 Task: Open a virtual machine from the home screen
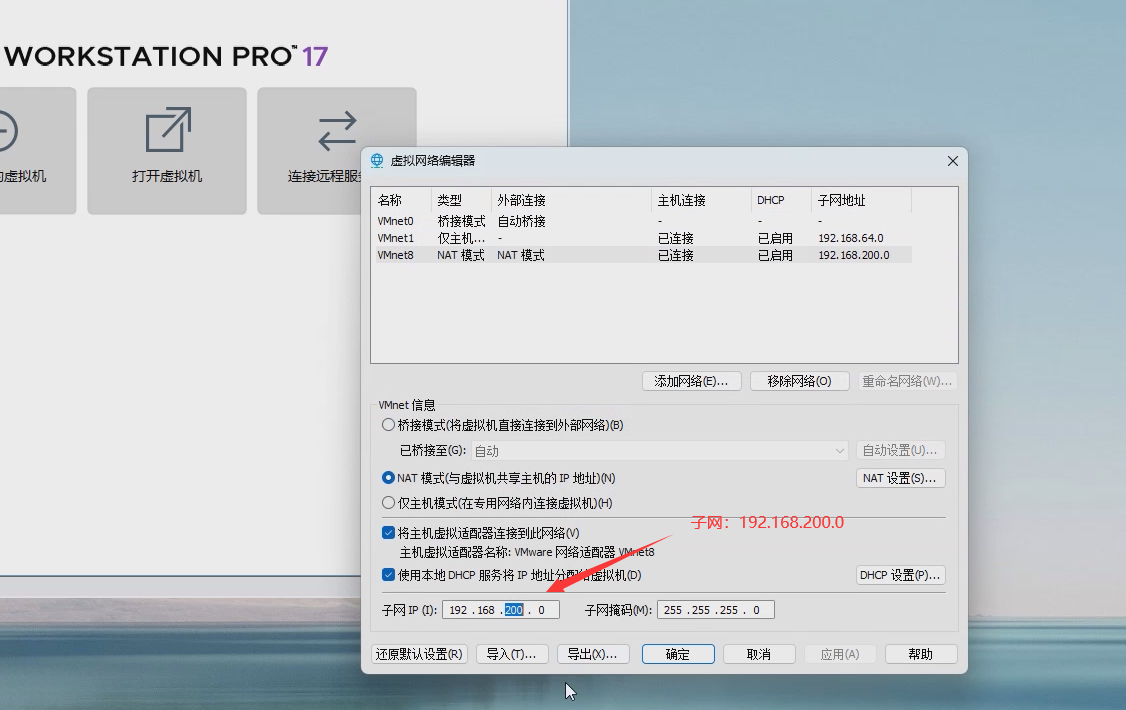click(166, 150)
